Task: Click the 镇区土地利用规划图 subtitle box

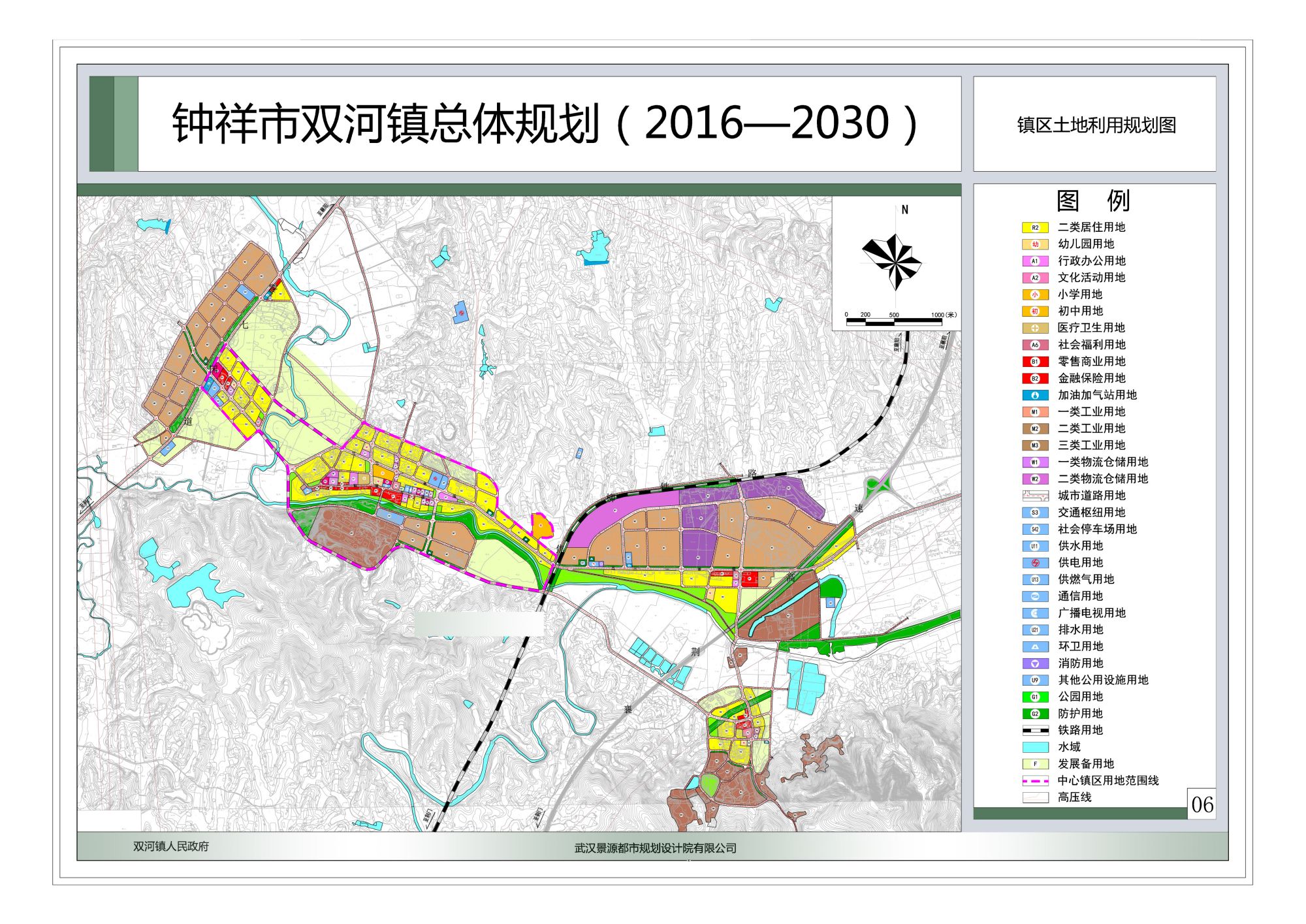Action: click(x=1094, y=124)
